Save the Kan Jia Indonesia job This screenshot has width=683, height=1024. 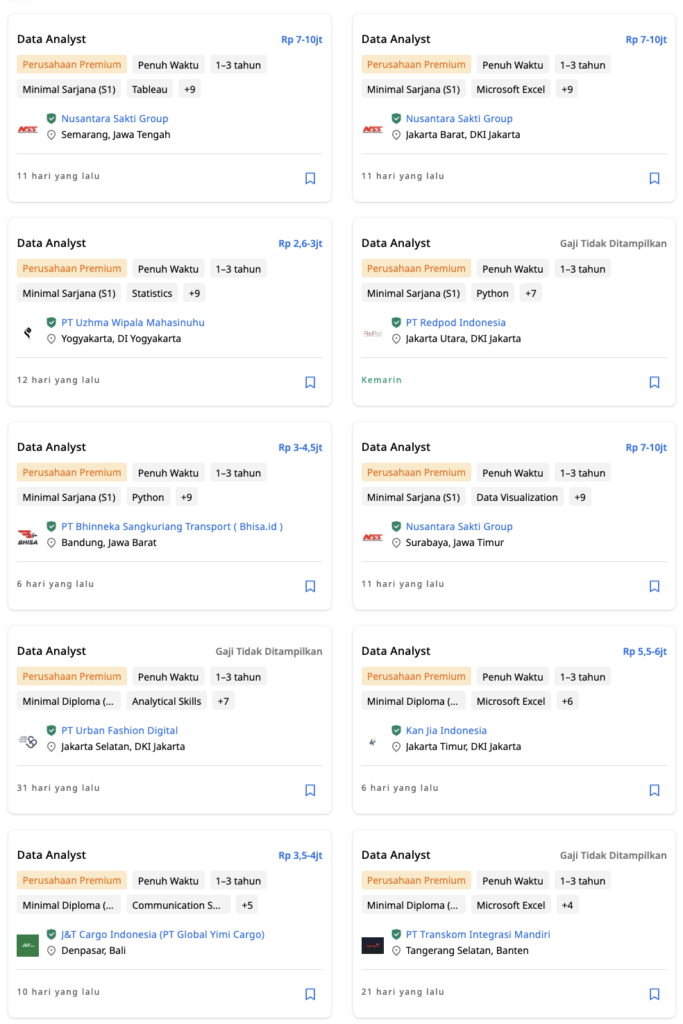(x=654, y=790)
